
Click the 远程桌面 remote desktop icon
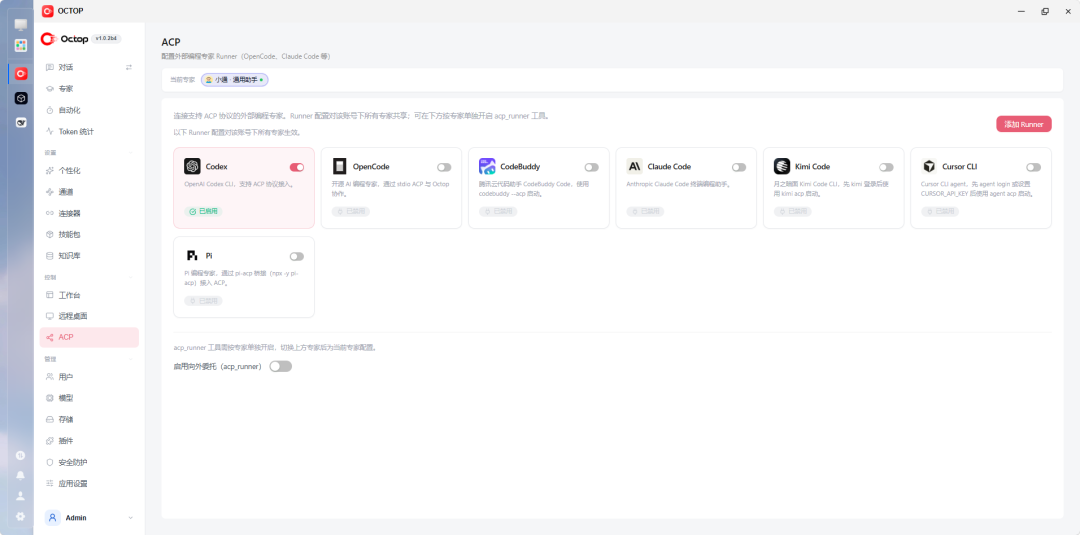tap(50, 316)
